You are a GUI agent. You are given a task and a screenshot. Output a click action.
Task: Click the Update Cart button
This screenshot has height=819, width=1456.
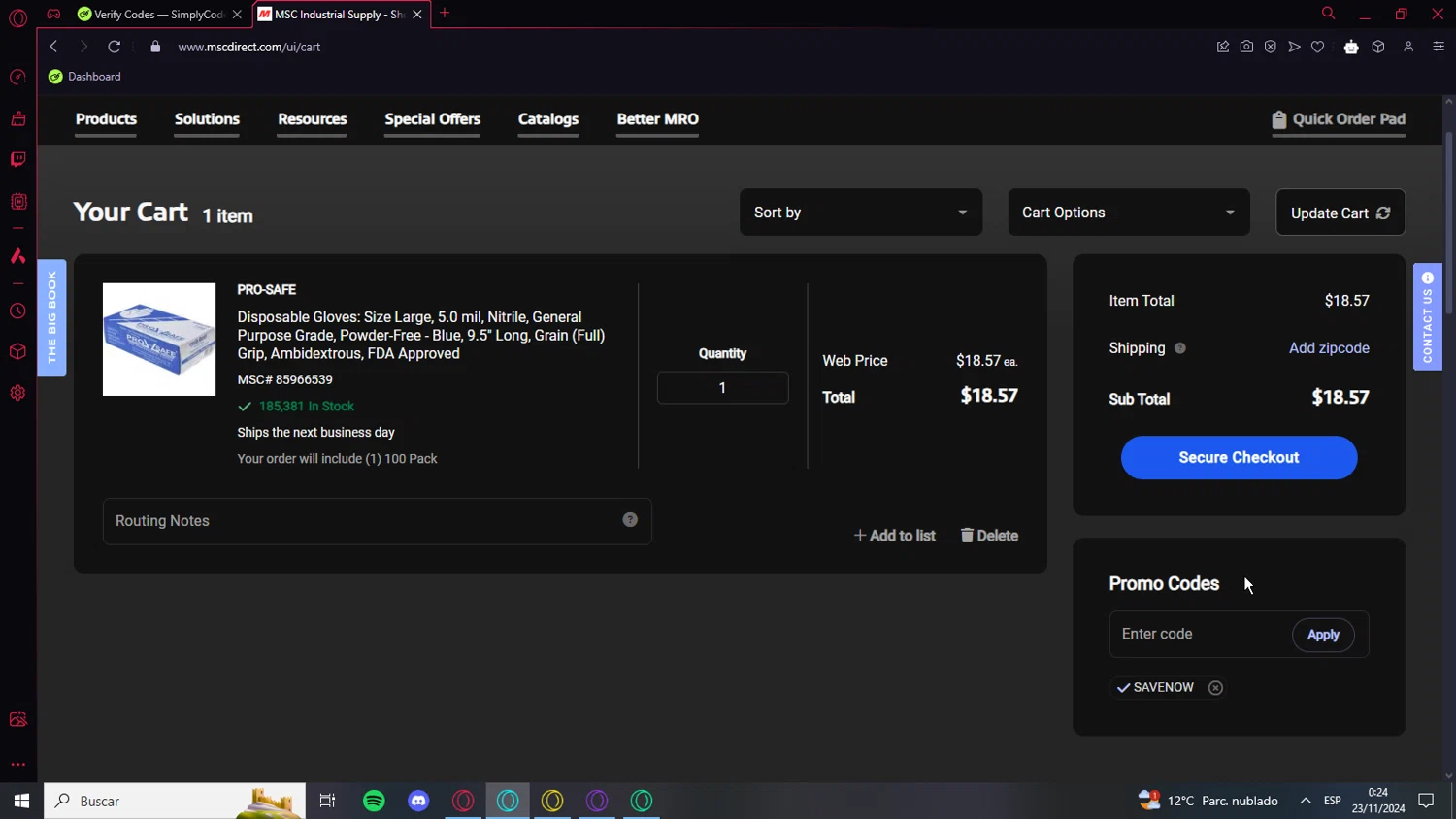[x=1340, y=213]
